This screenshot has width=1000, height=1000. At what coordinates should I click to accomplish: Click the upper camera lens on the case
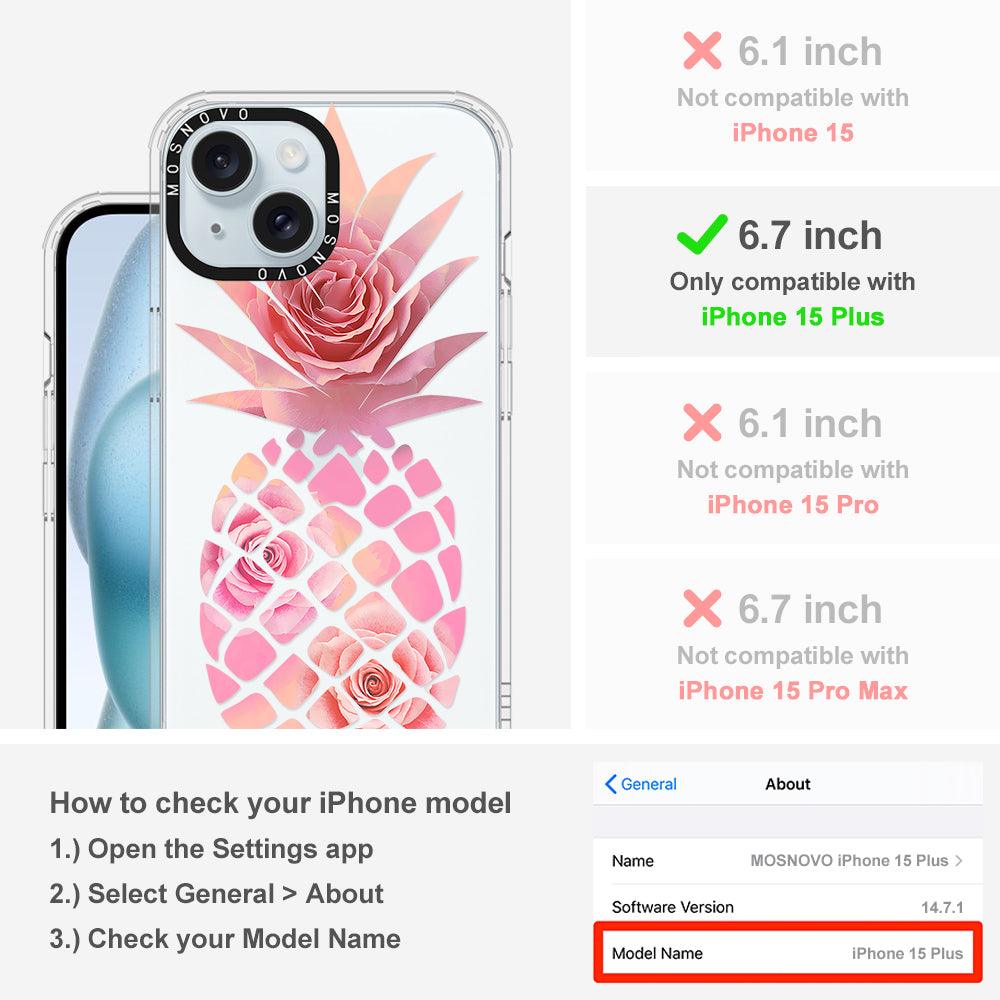point(223,159)
